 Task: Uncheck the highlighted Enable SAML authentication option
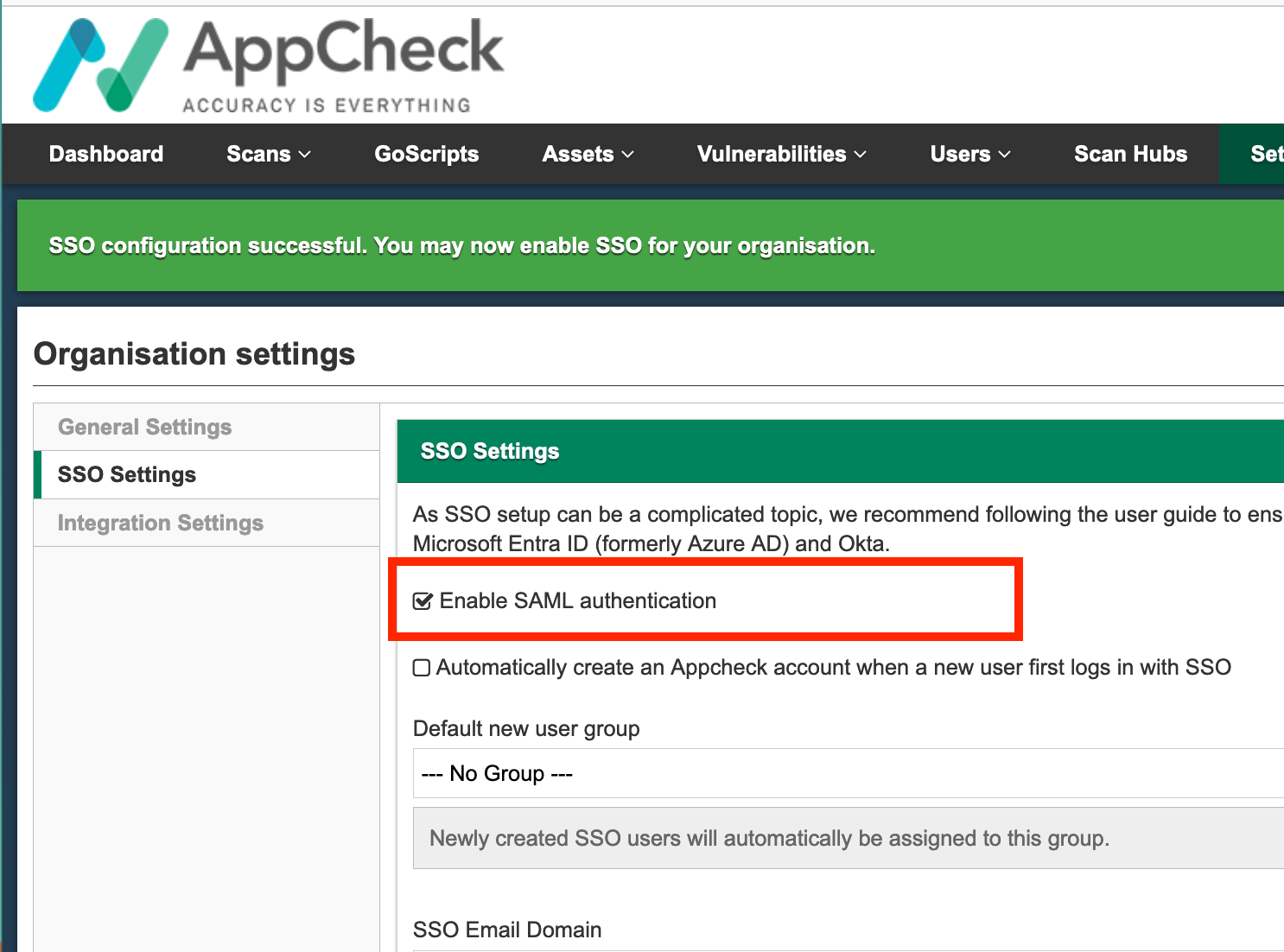[x=423, y=600]
